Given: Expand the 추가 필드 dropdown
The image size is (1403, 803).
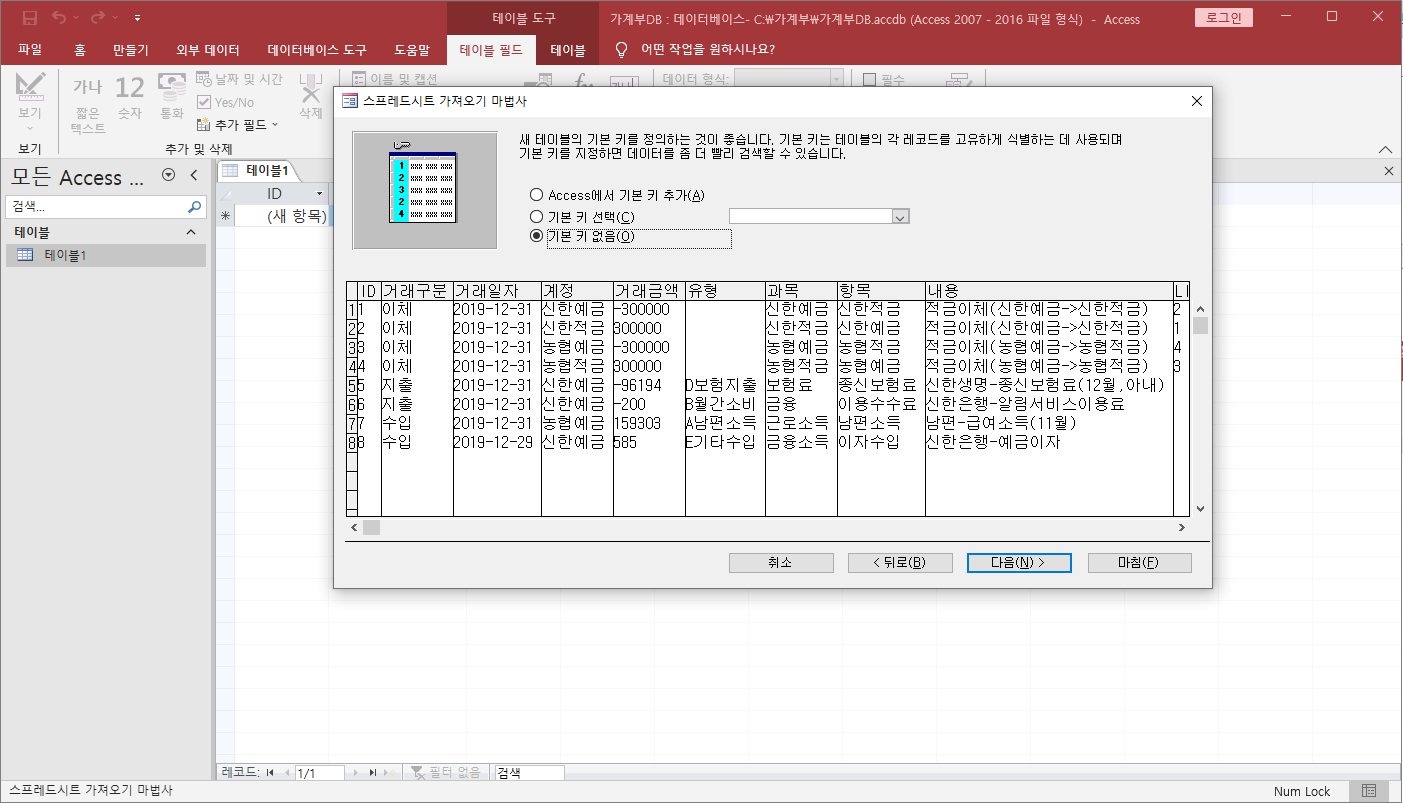Looking at the screenshot, I should pyautogui.click(x=237, y=125).
